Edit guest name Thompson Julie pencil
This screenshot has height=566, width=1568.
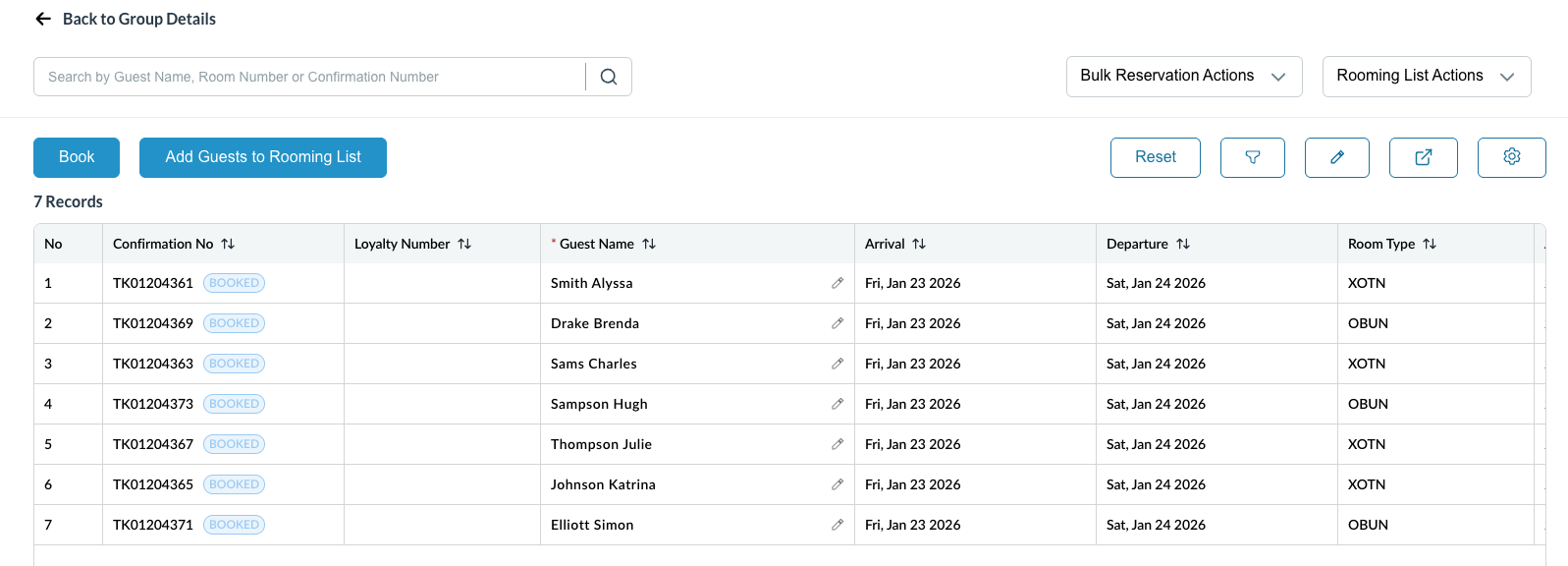click(838, 444)
